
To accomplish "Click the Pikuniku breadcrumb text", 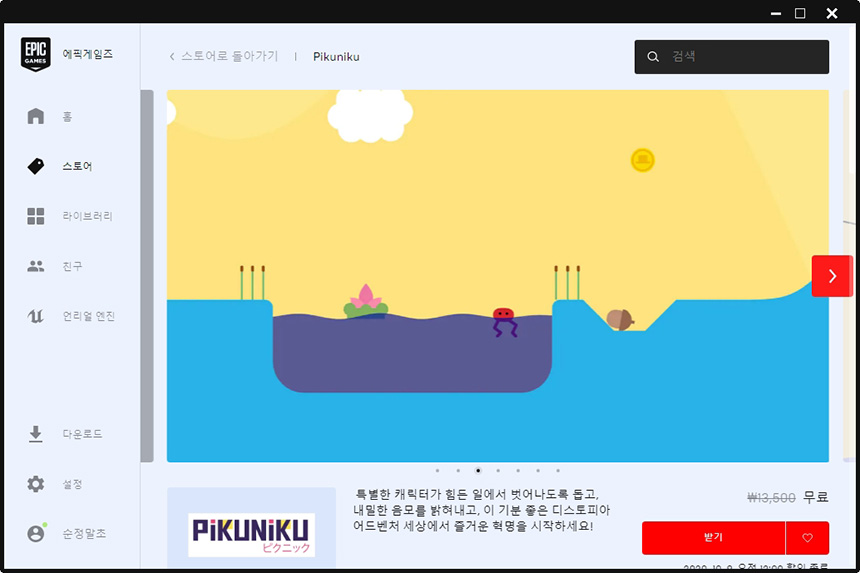I will click(x=336, y=56).
